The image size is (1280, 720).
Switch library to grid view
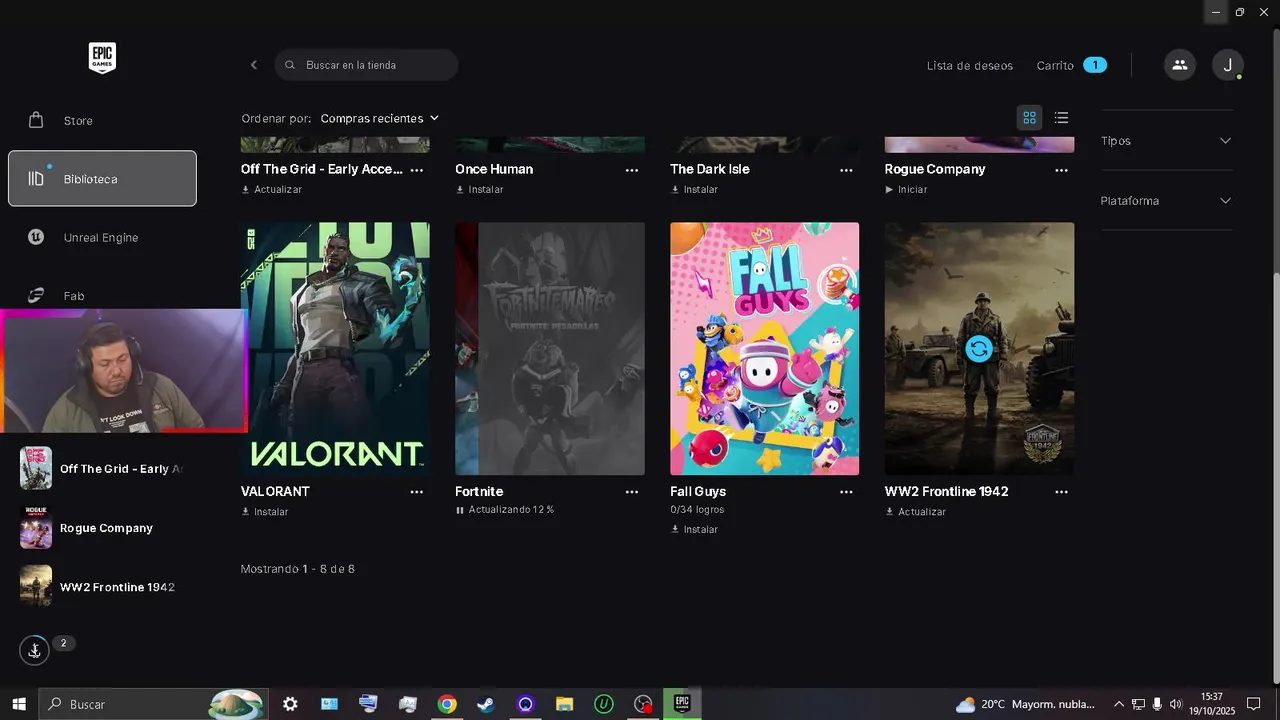tap(1029, 118)
